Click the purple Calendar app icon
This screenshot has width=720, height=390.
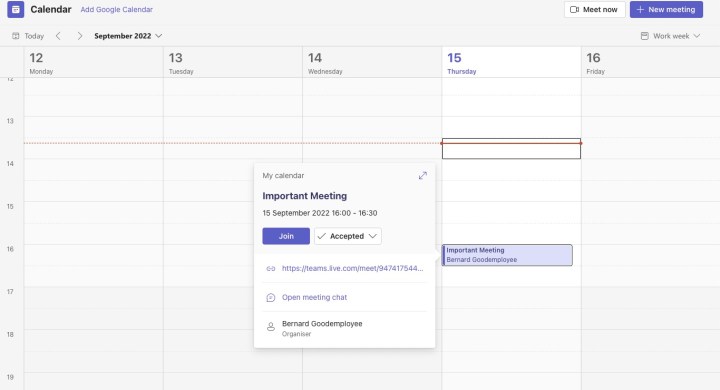(x=16, y=9)
